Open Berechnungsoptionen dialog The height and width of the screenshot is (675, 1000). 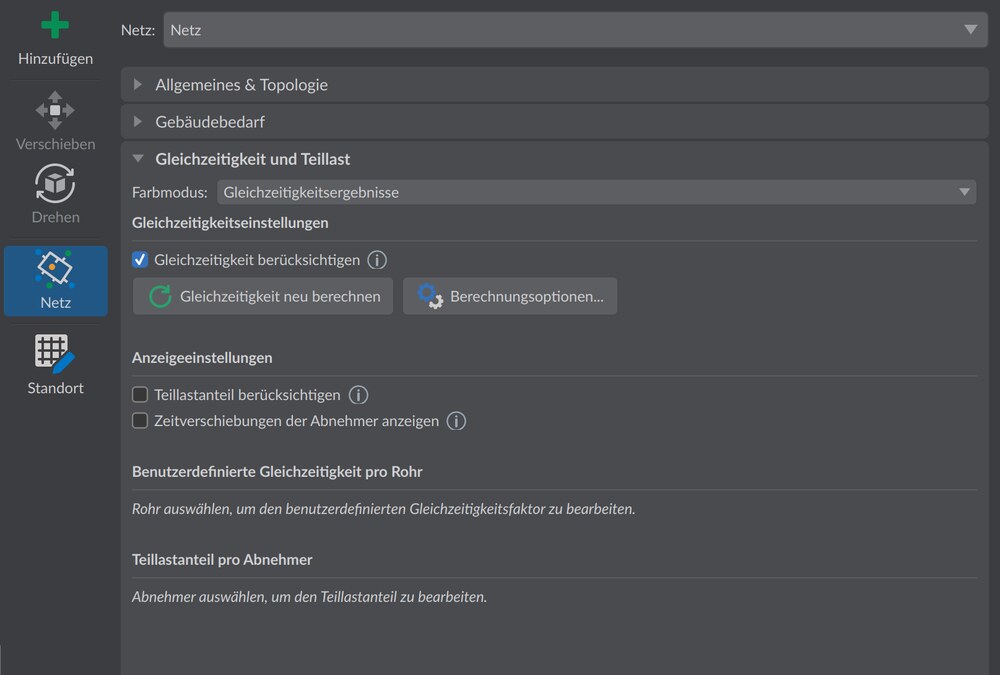(x=510, y=296)
